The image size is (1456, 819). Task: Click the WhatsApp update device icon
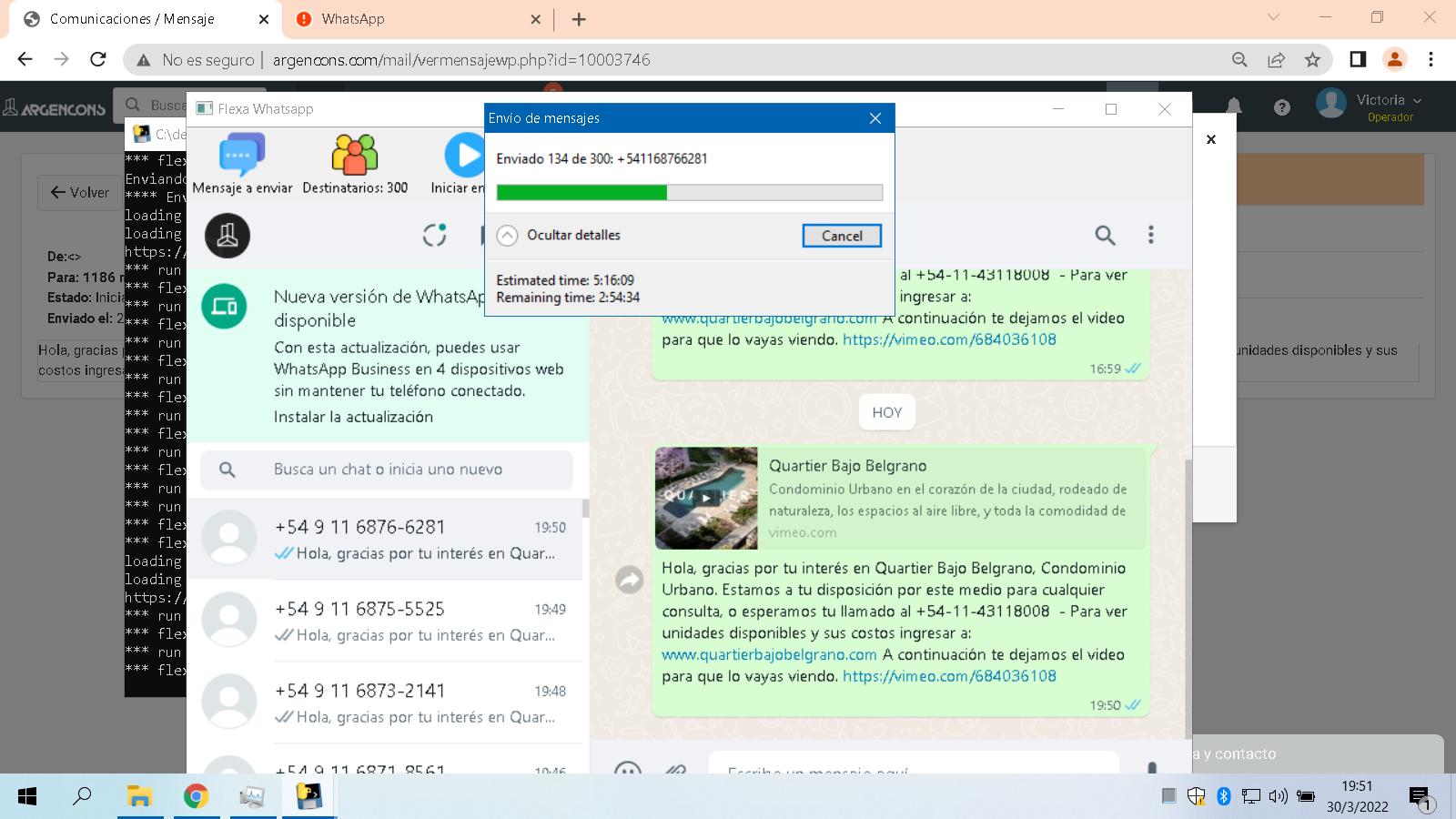(224, 307)
